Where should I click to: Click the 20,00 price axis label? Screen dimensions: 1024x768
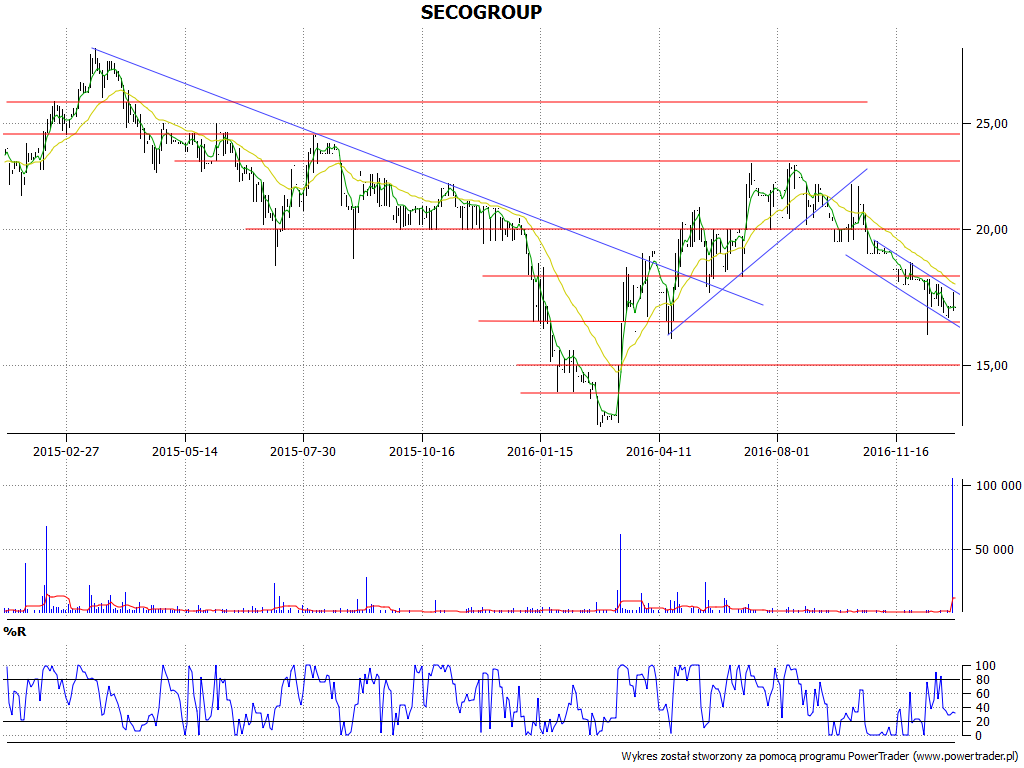pyautogui.click(x=991, y=229)
